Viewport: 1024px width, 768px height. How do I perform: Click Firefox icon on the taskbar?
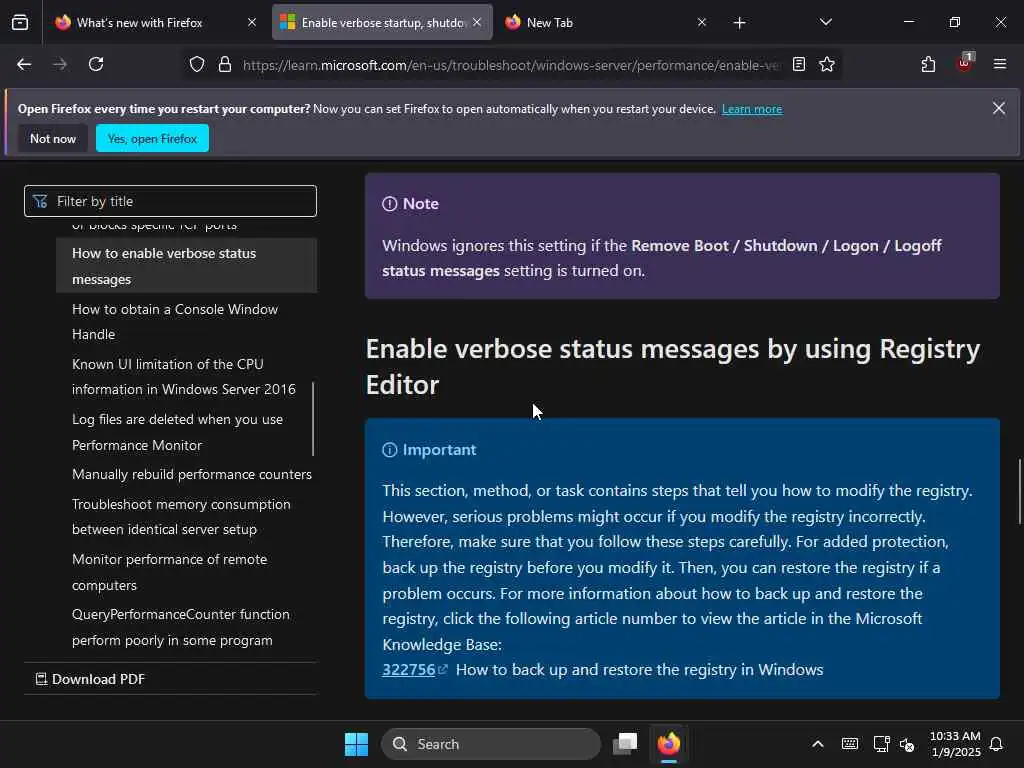click(x=669, y=744)
